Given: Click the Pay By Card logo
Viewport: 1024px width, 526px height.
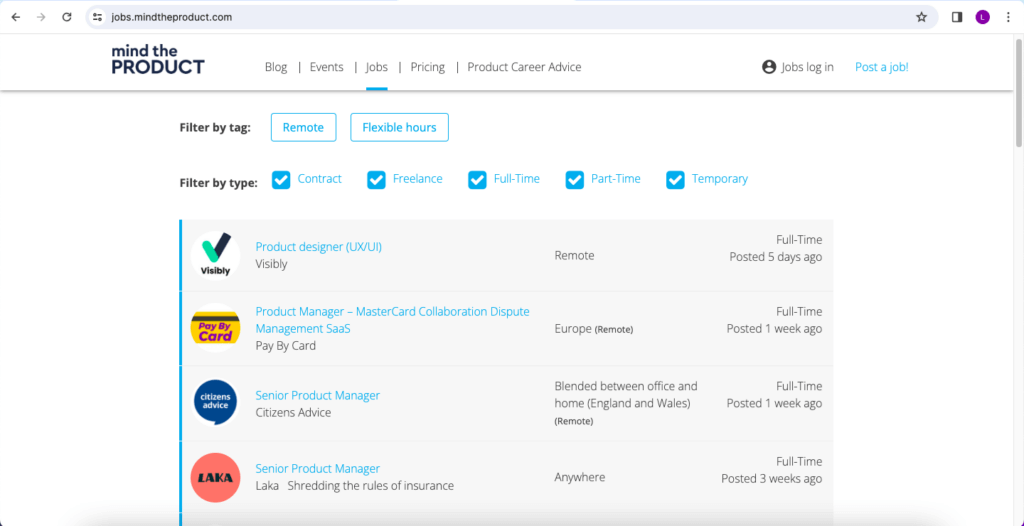Looking at the screenshot, I should pyautogui.click(x=215, y=328).
